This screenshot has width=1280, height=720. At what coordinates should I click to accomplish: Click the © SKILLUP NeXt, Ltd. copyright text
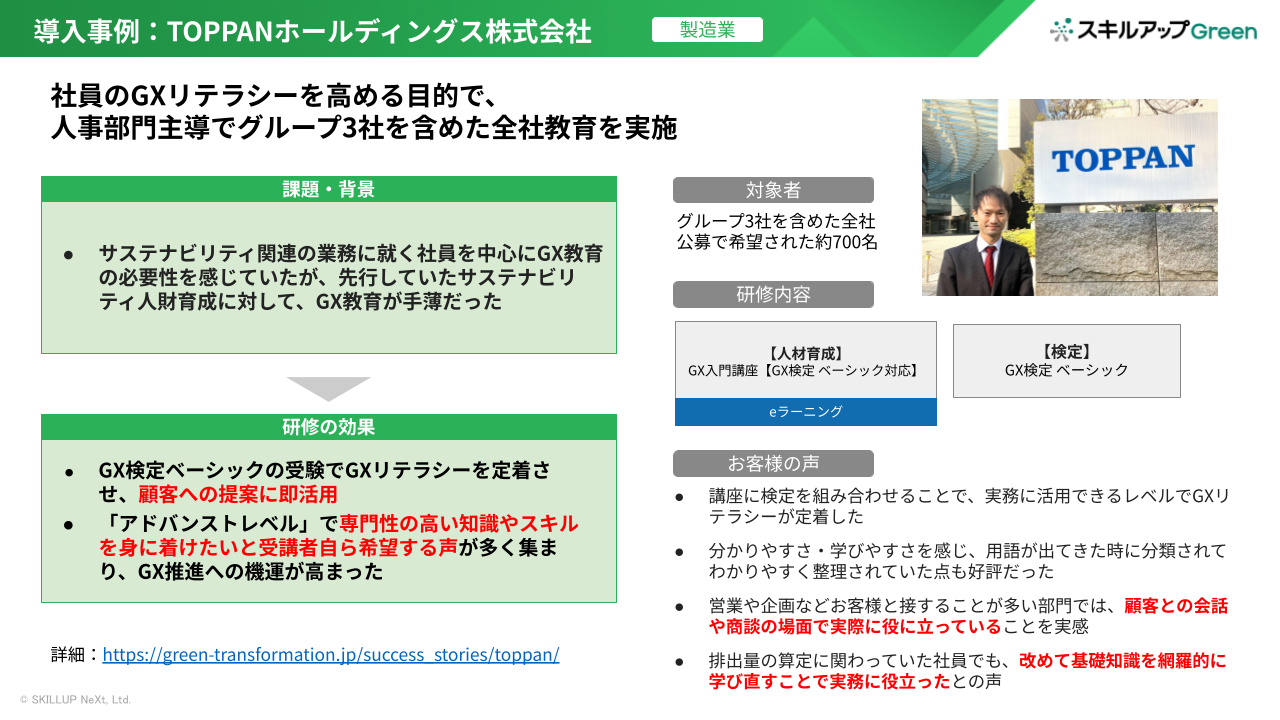click(76, 700)
